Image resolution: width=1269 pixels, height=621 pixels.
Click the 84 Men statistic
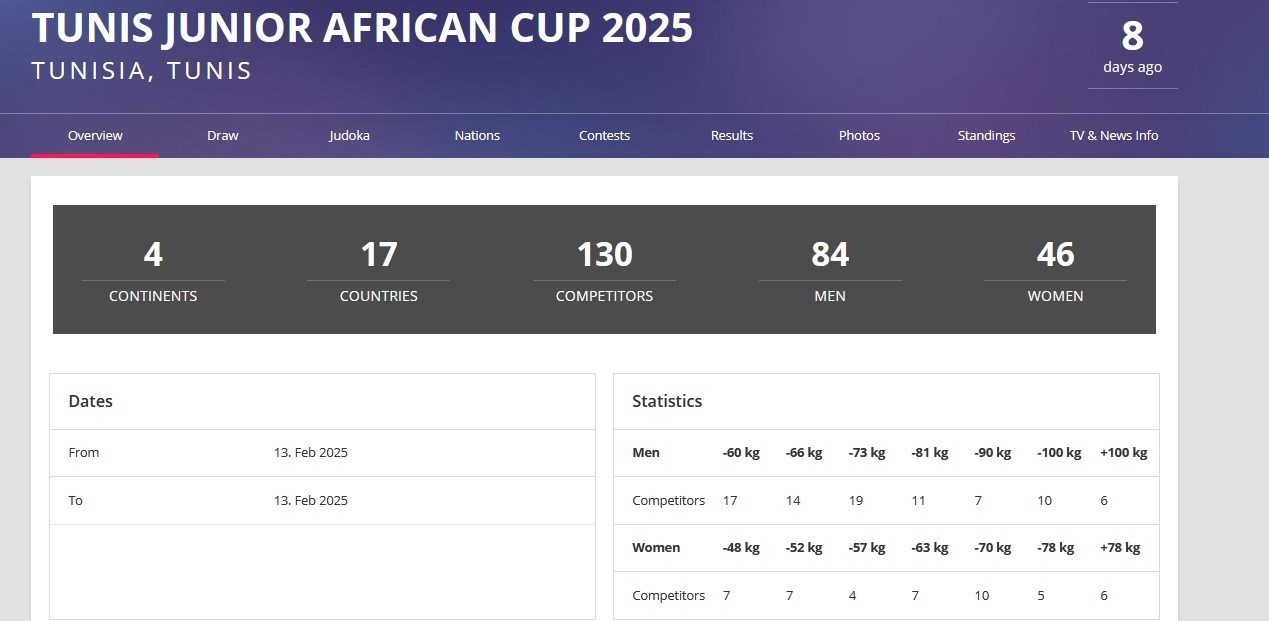(x=830, y=269)
